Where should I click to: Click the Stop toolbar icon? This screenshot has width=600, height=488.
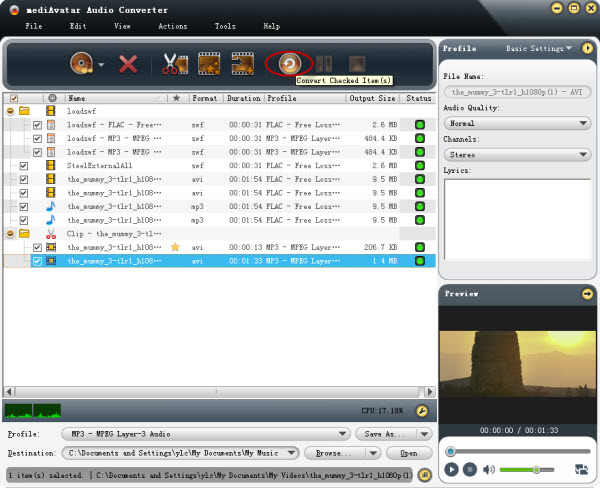click(x=357, y=64)
